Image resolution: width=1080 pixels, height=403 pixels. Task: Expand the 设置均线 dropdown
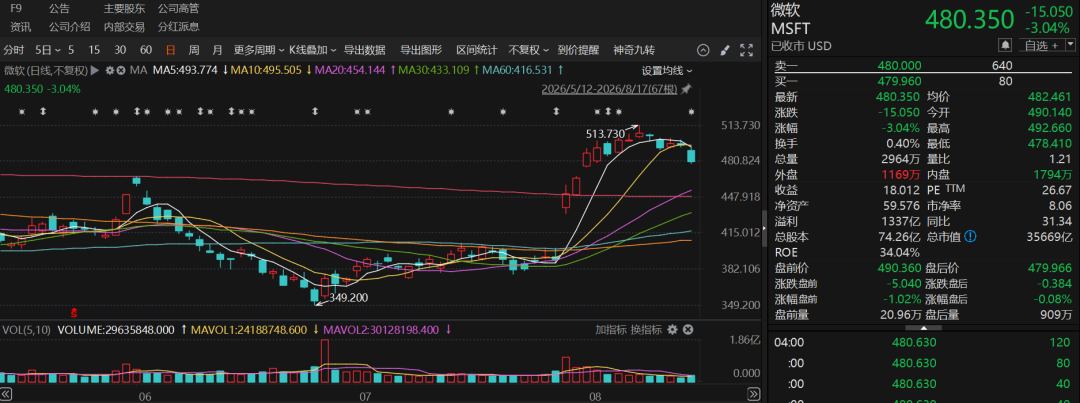click(667, 70)
